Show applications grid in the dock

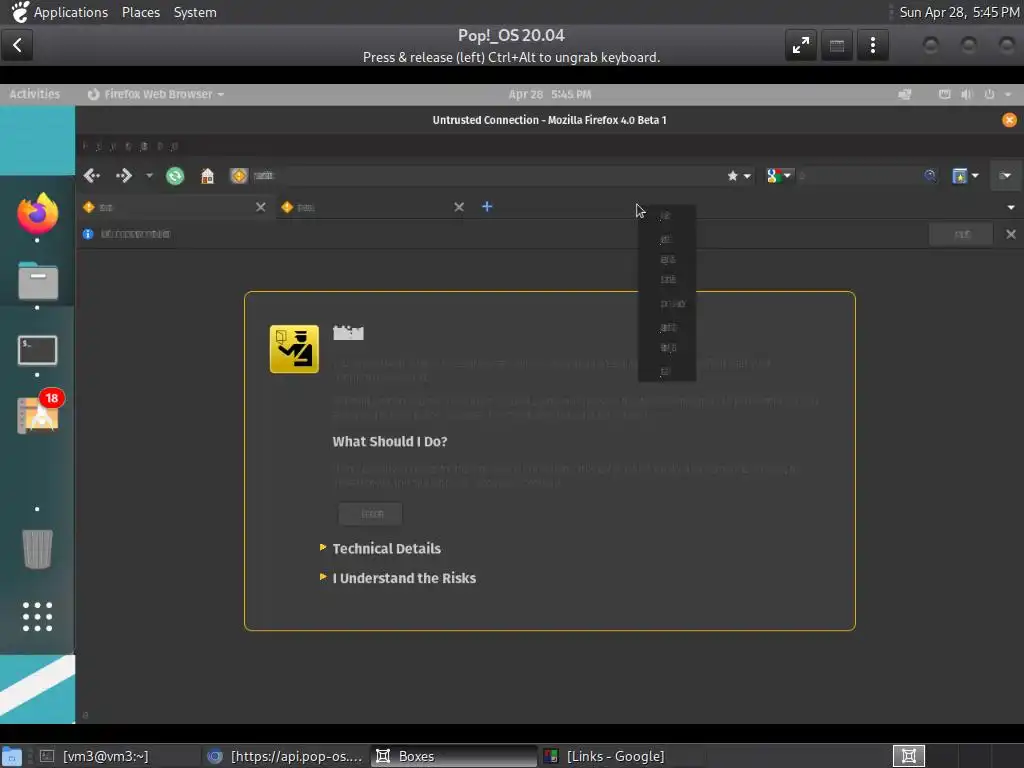(37, 616)
